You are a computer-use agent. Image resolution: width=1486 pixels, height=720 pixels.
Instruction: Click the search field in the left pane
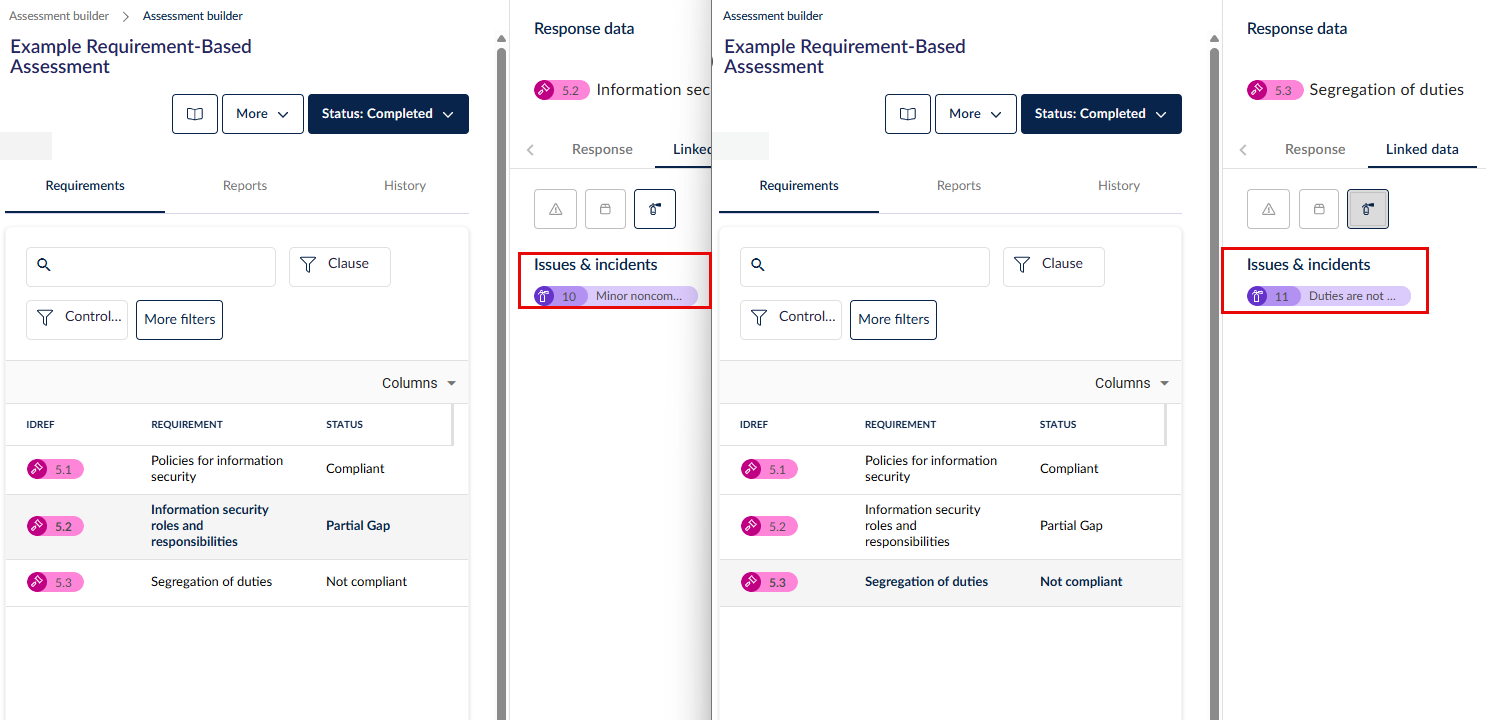pos(150,267)
